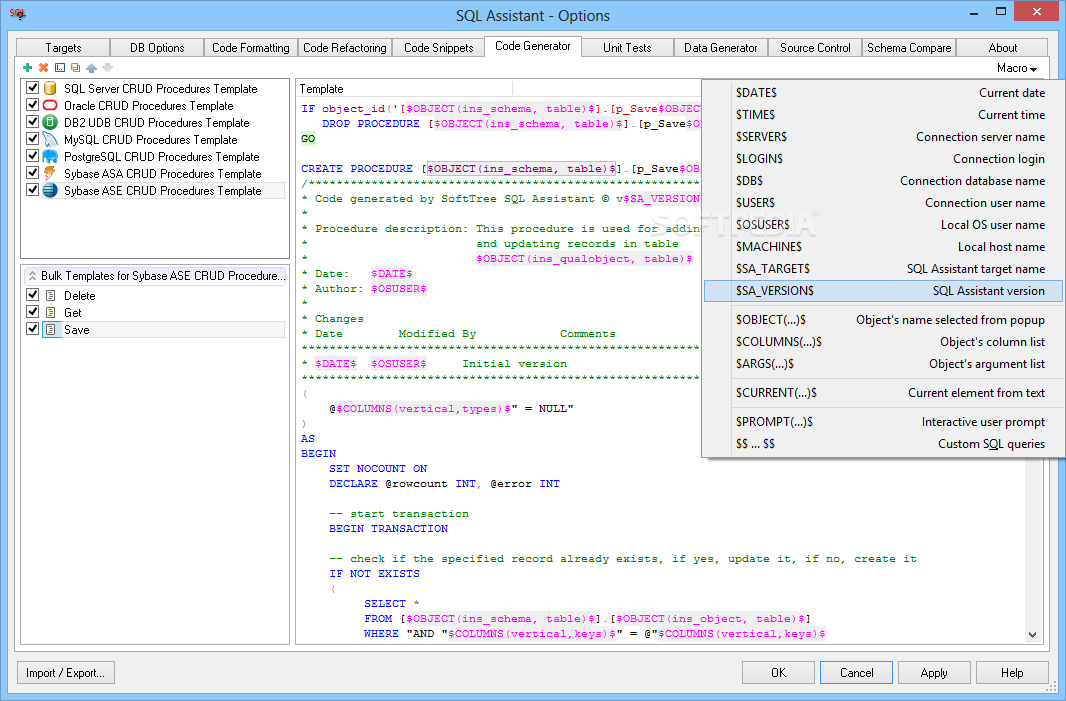
Task: Click the Get template document icon
Action: click(50, 313)
